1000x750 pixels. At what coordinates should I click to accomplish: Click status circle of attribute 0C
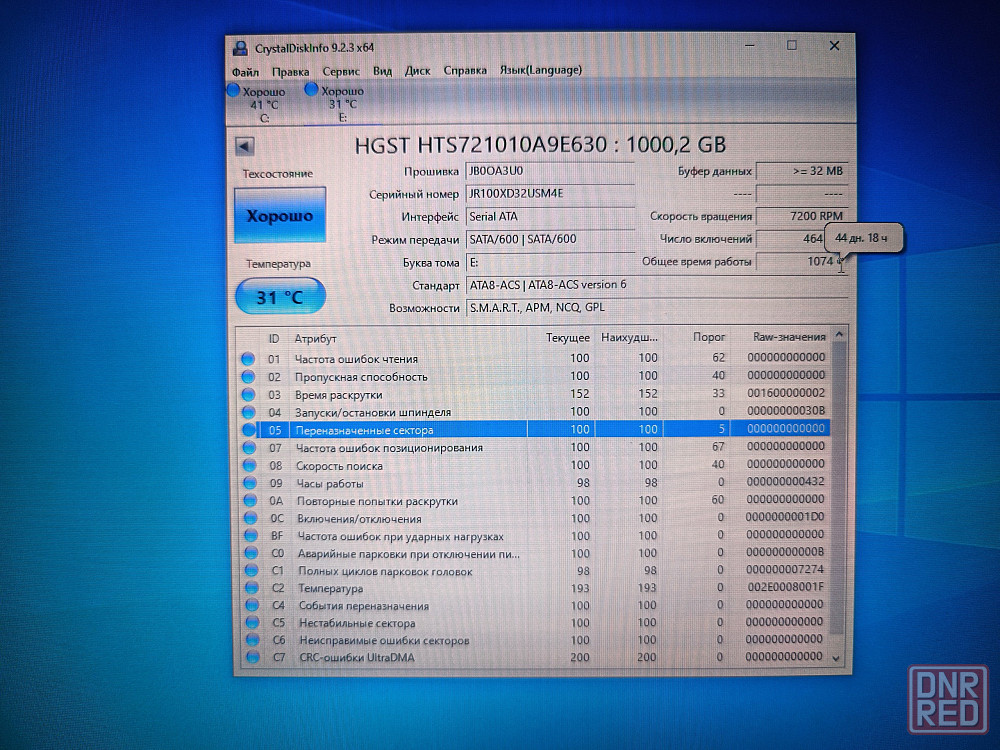pos(251,518)
